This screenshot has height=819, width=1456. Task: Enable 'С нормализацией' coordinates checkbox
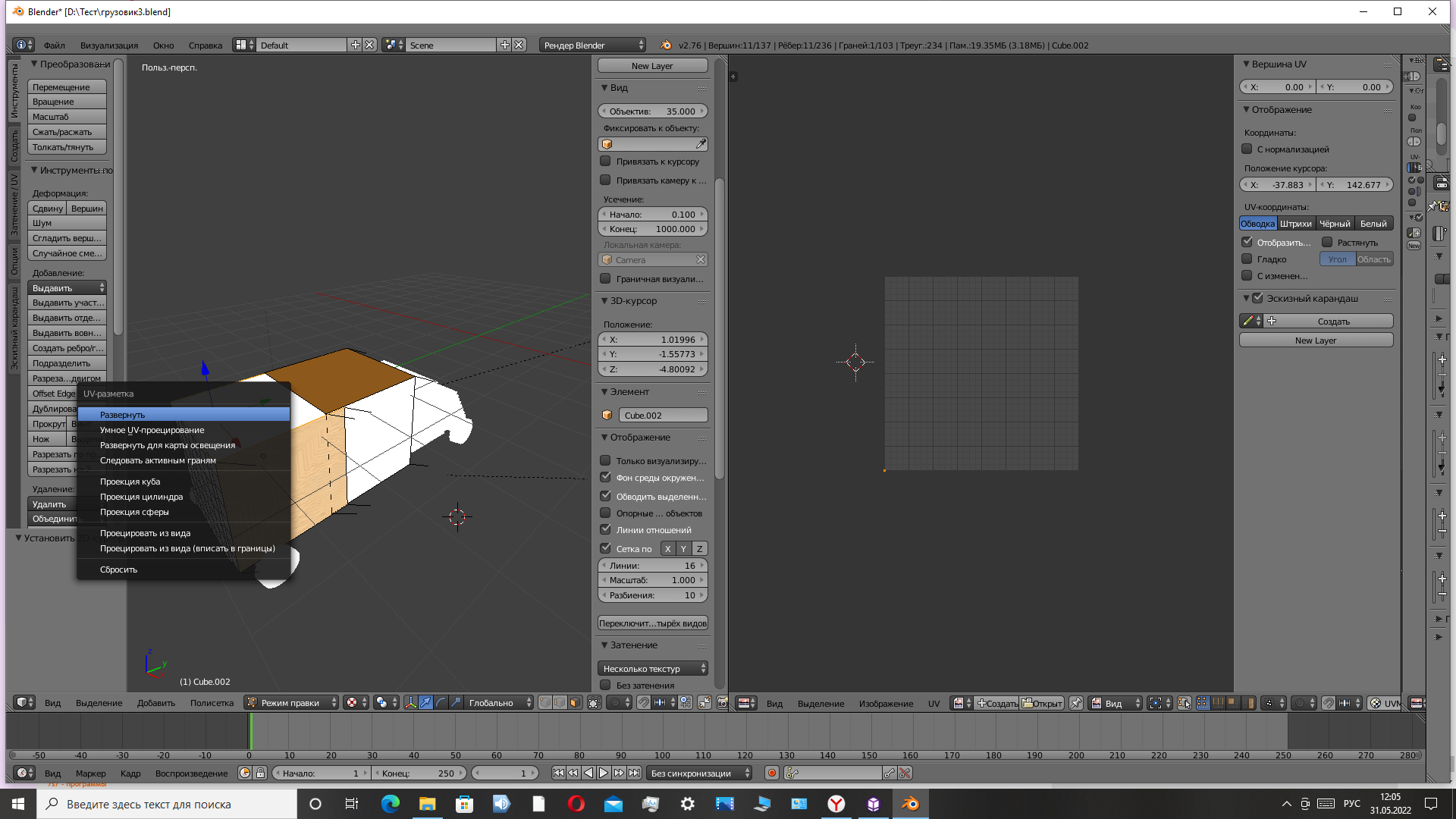[1247, 149]
